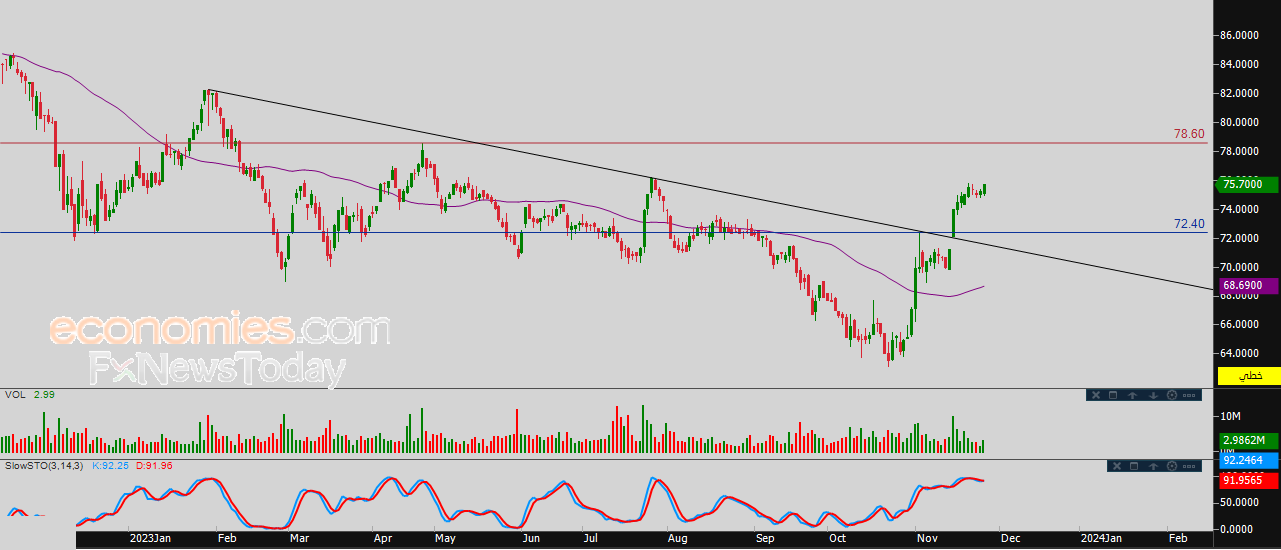1281x550 pixels.
Task: Select the green 75.7000 price tag
Action: pyautogui.click(x=1249, y=184)
